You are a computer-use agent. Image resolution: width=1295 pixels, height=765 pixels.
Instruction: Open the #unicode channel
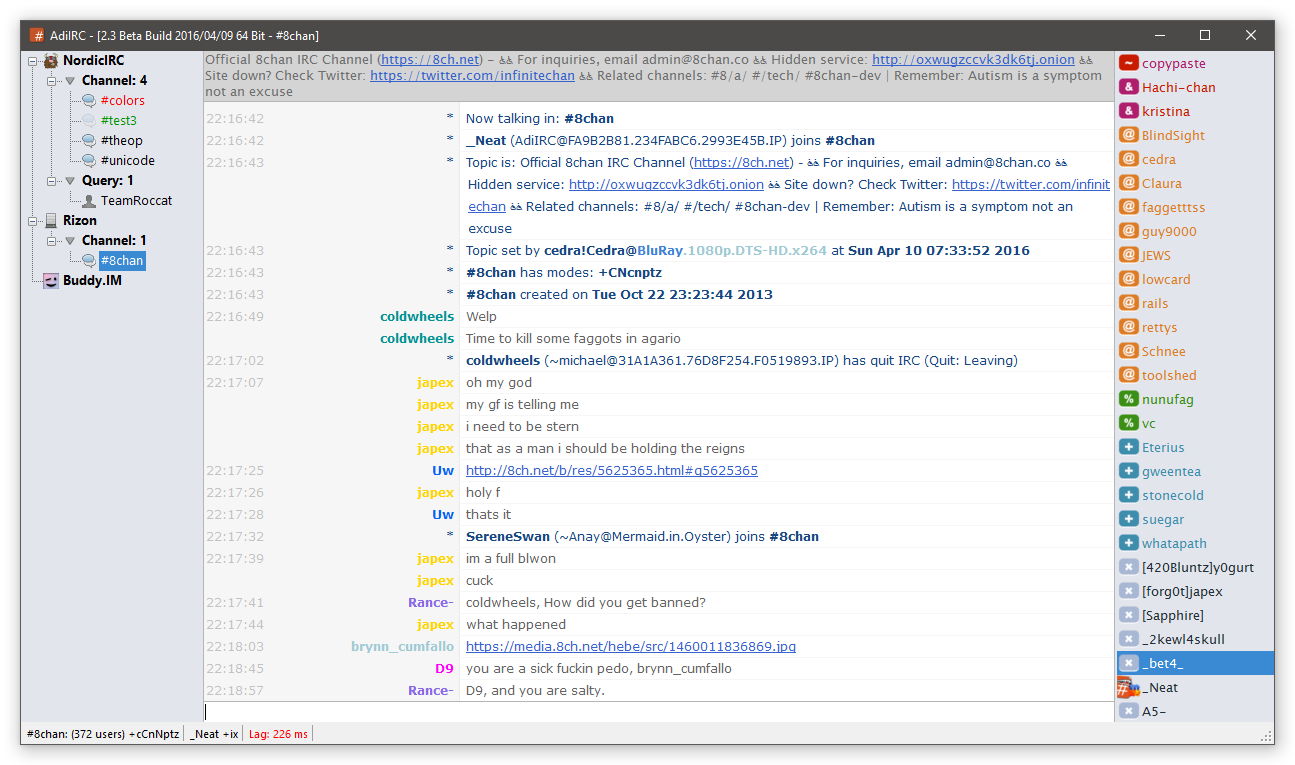pyautogui.click(x=127, y=160)
